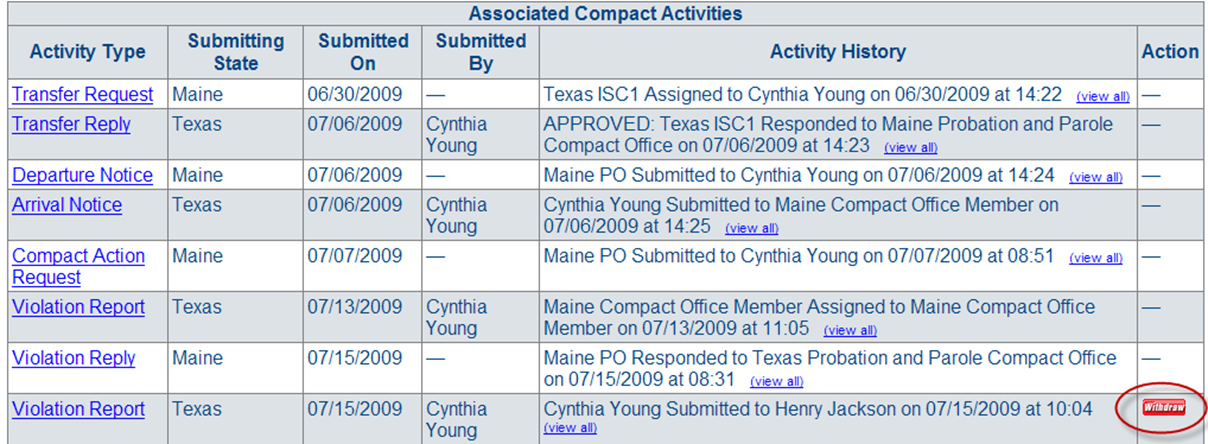View all history for Compact Action Request
Viewport: 1208px width, 444px height.
coord(1096,258)
